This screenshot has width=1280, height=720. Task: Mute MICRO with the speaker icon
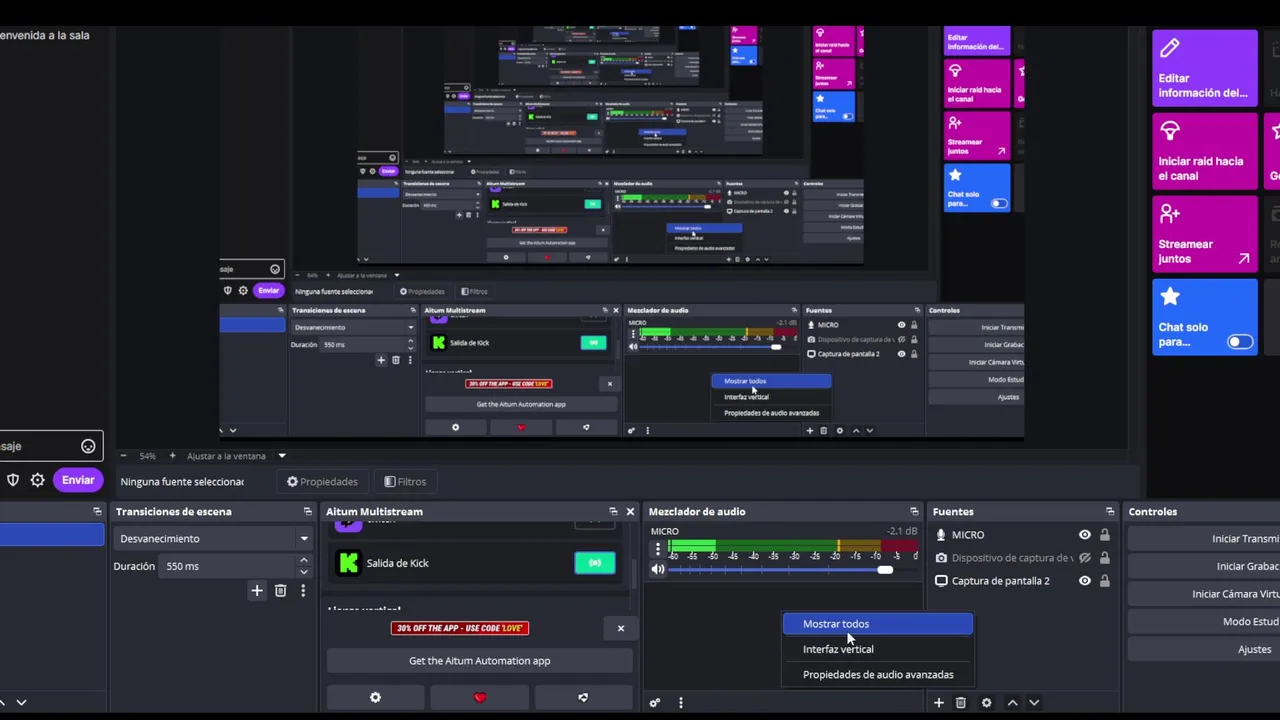coord(657,570)
